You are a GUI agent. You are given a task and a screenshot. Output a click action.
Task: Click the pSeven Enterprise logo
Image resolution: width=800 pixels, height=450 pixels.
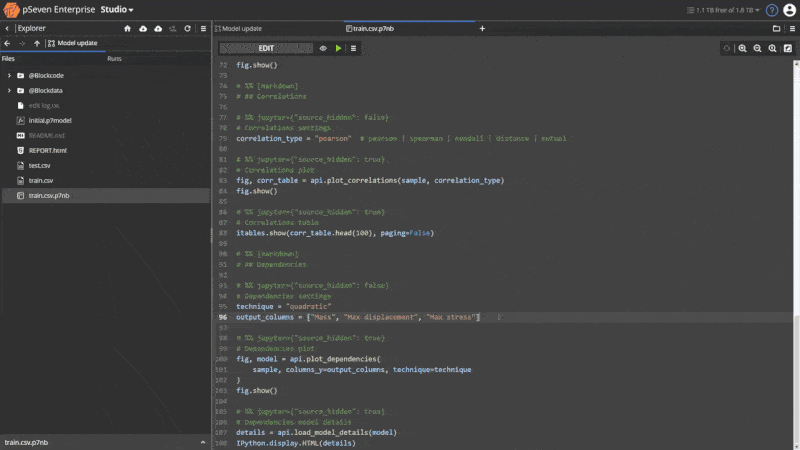[x=11, y=9]
